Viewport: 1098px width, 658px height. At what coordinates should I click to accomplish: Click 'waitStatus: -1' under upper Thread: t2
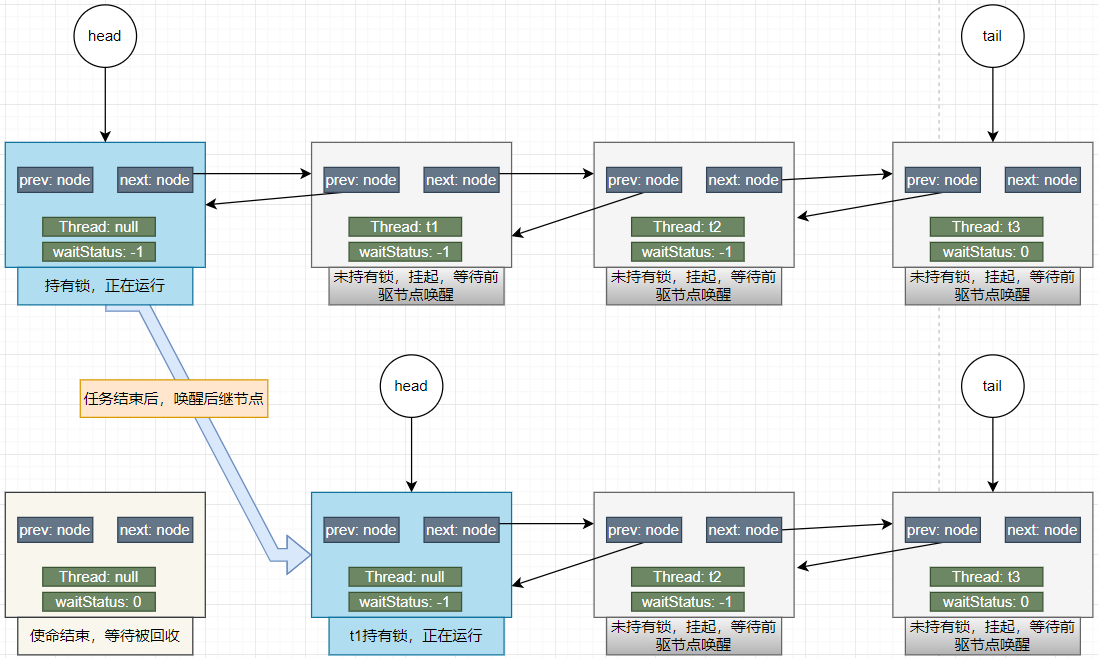coord(687,252)
